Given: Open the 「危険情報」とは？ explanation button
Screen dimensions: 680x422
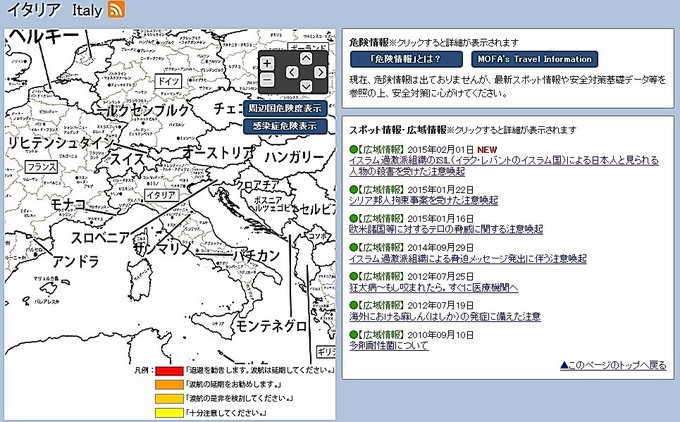Looking at the screenshot, I should coord(404,59).
